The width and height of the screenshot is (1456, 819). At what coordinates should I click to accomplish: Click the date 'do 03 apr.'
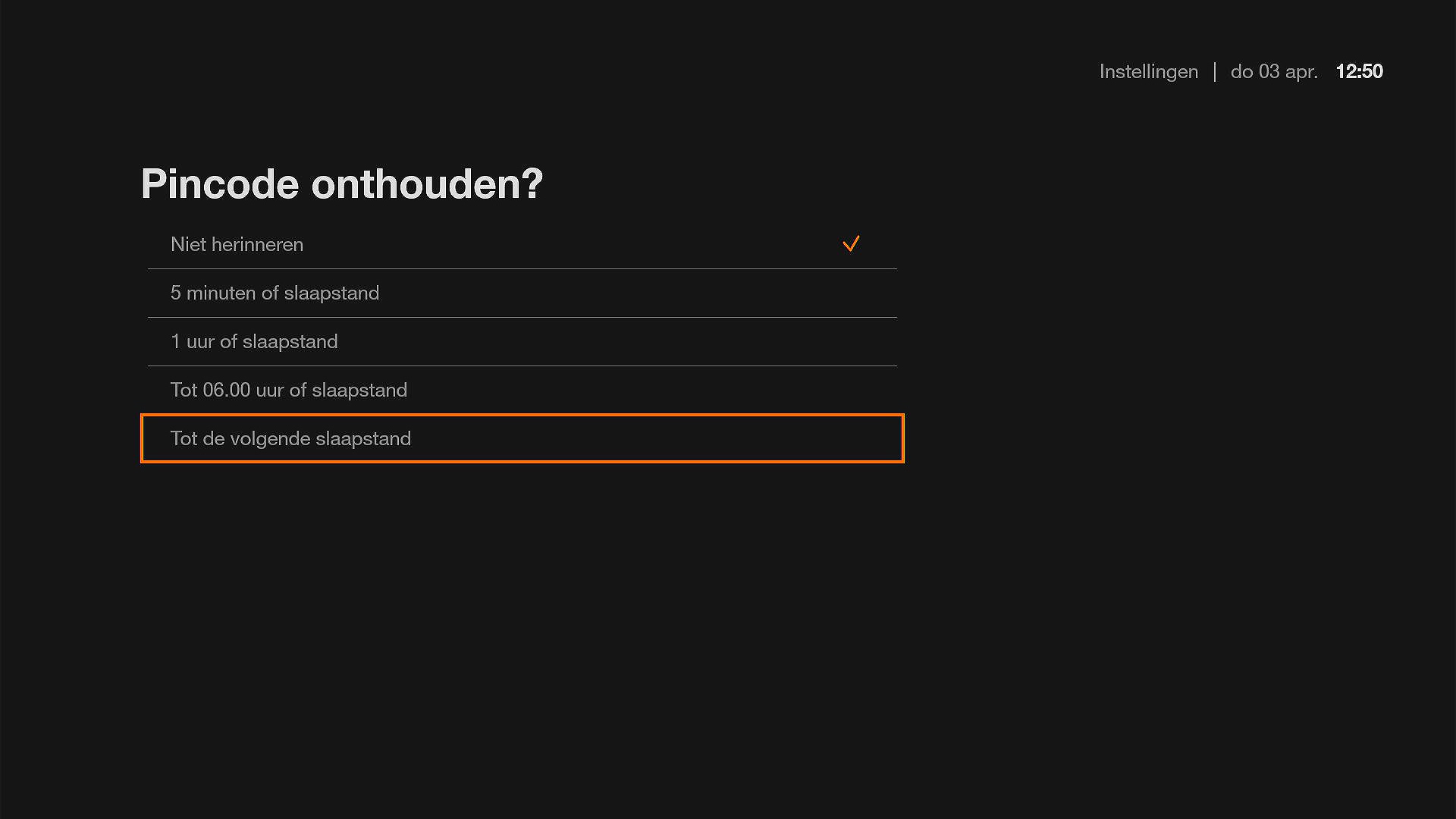click(x=1274, y=71)
